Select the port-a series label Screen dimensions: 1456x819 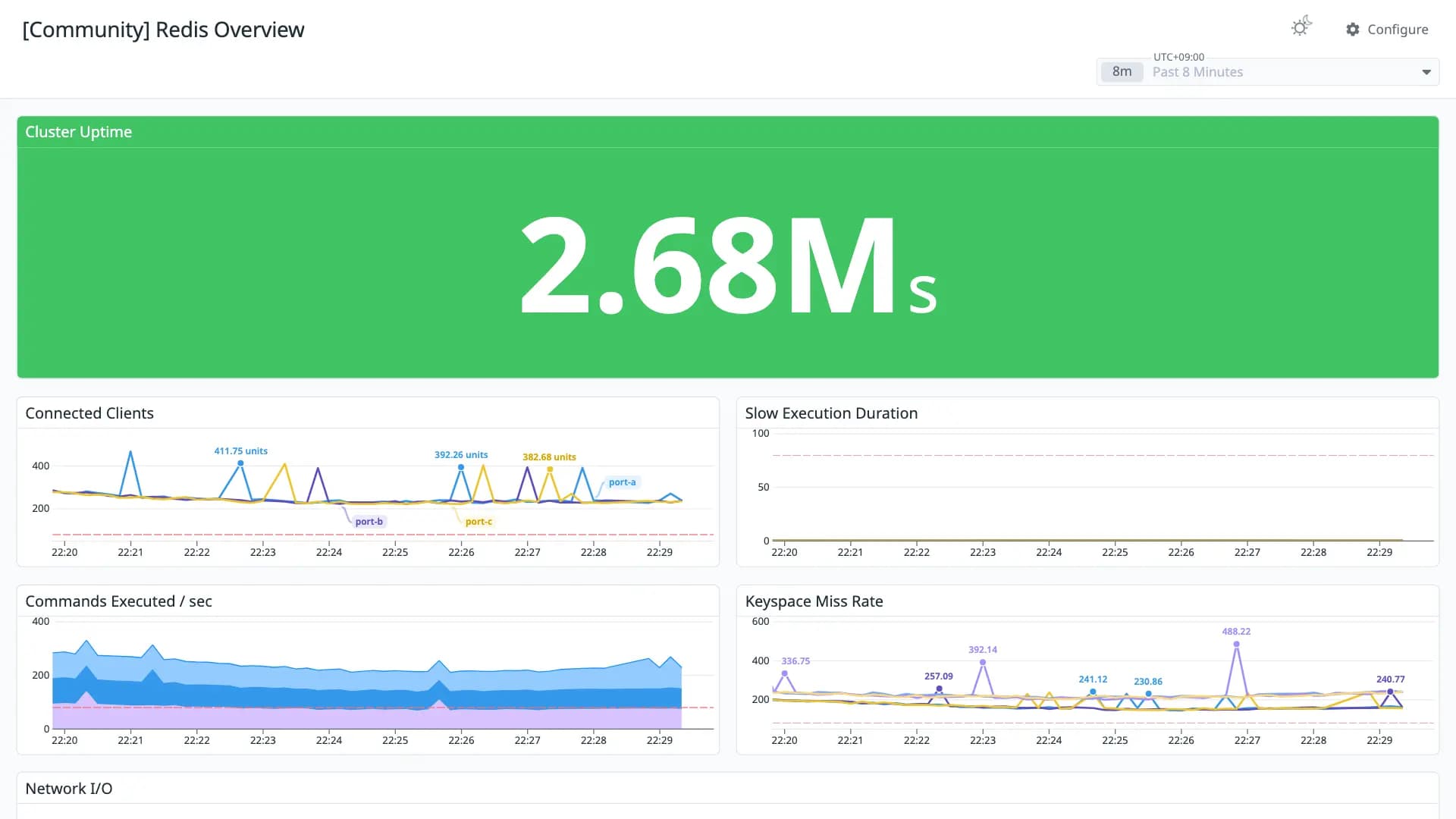tap(622, 482)
